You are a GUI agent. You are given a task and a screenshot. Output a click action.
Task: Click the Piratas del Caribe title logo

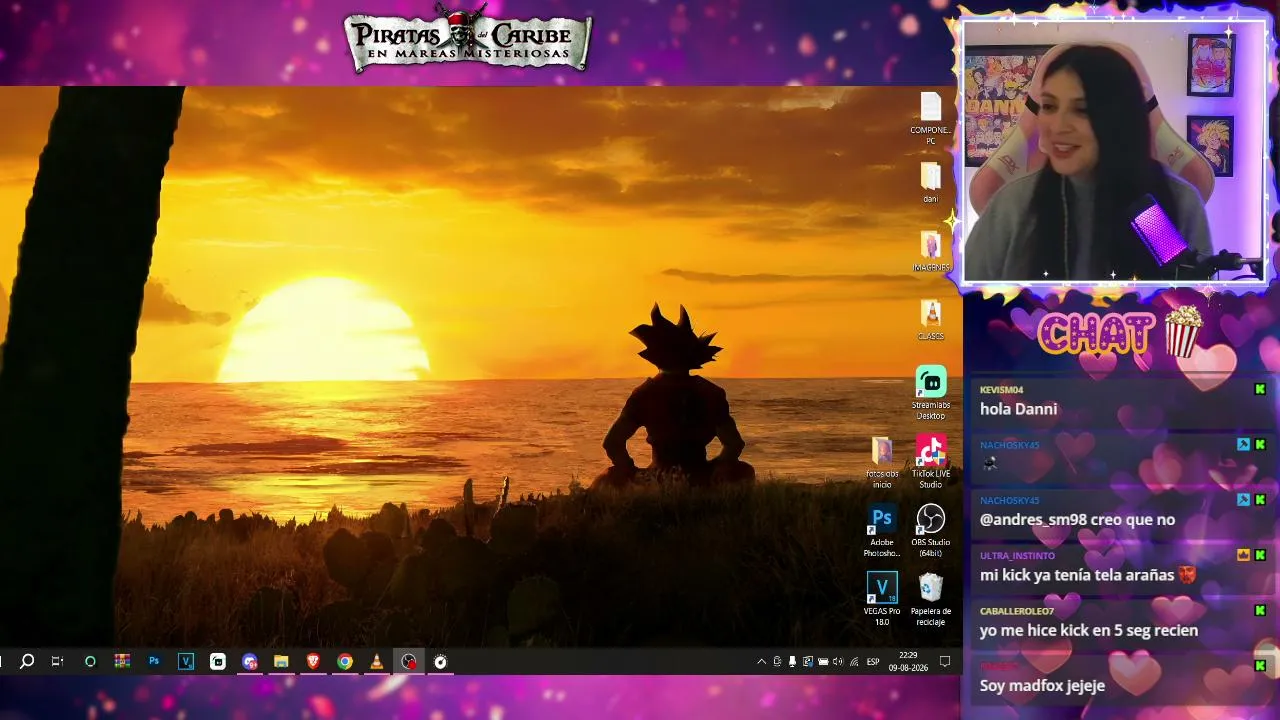tap(468, 40)
